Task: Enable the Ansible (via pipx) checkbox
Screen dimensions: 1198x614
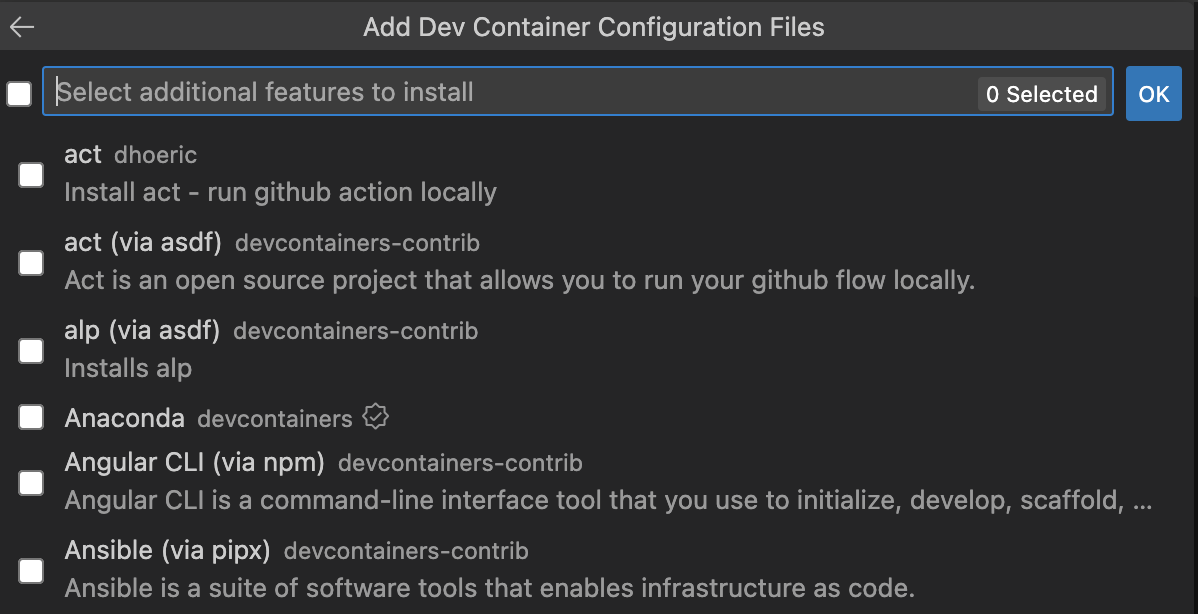Action: (31, 571)
